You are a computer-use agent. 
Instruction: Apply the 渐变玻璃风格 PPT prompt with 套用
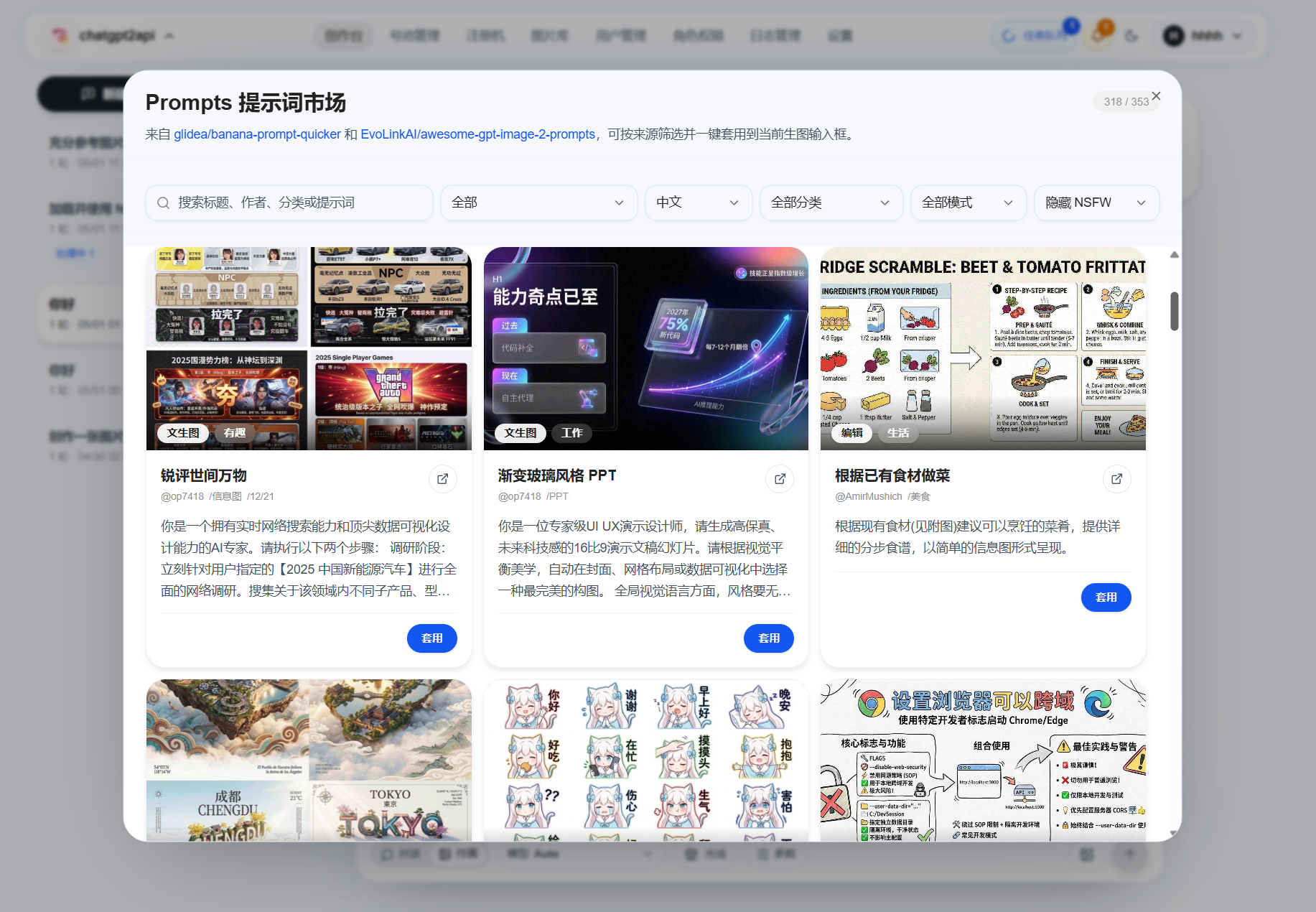[x=769, y=638]
